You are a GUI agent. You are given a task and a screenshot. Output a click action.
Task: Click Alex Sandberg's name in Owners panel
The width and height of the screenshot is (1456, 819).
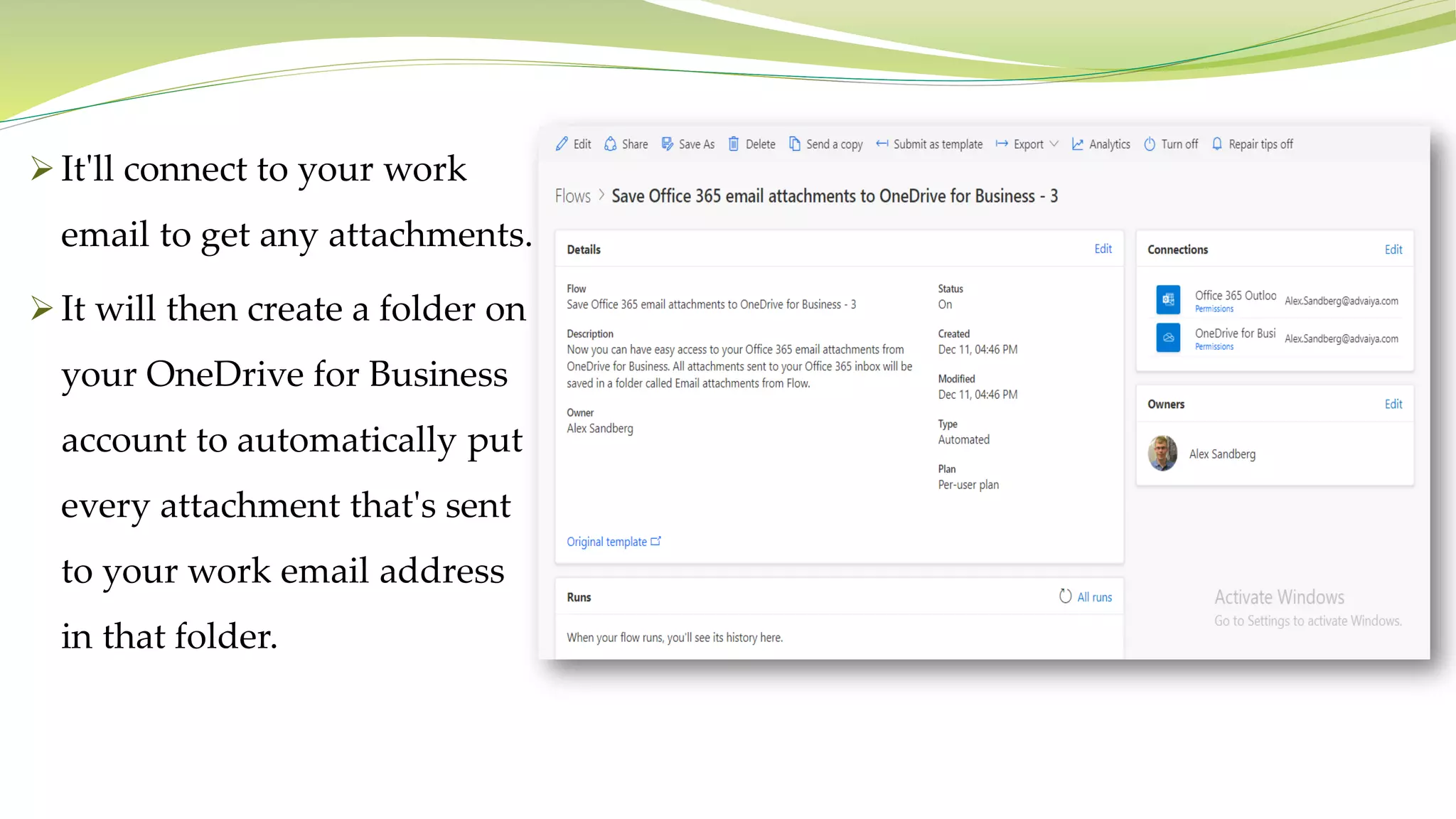[x=1222, y=454]
